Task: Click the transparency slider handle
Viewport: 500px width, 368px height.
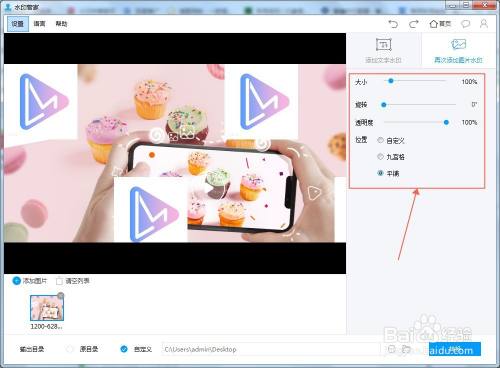Action: tap(446, 122)
